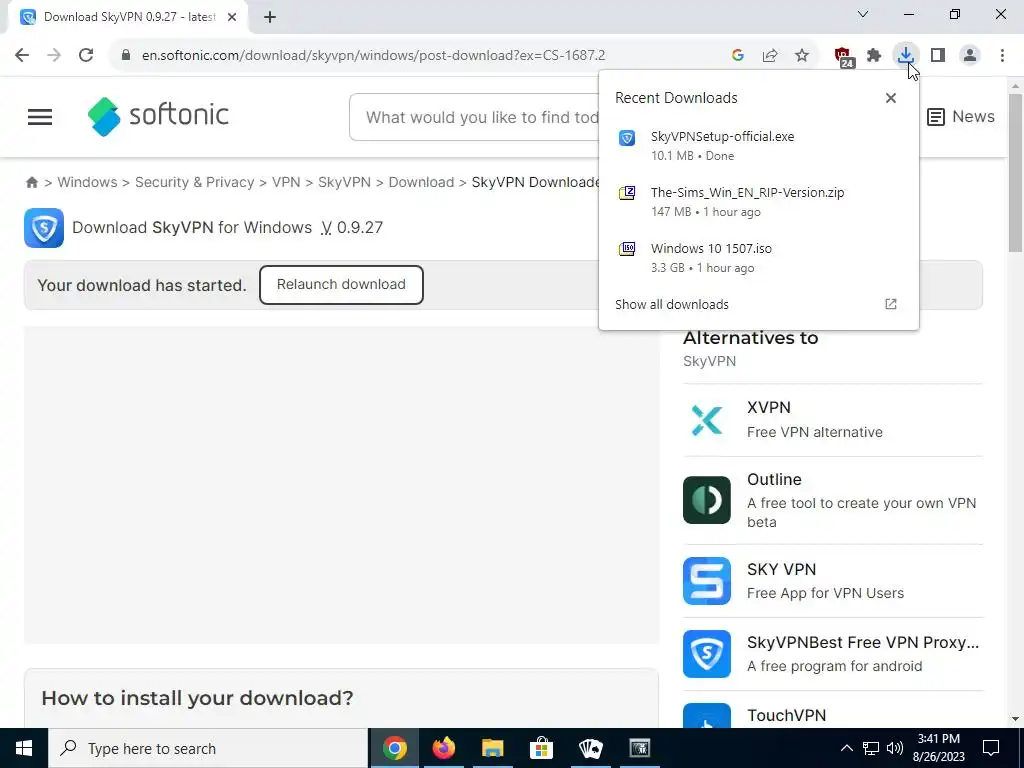
Task: Open Microsoft Store from the taskbar
Action: (541, 748)
